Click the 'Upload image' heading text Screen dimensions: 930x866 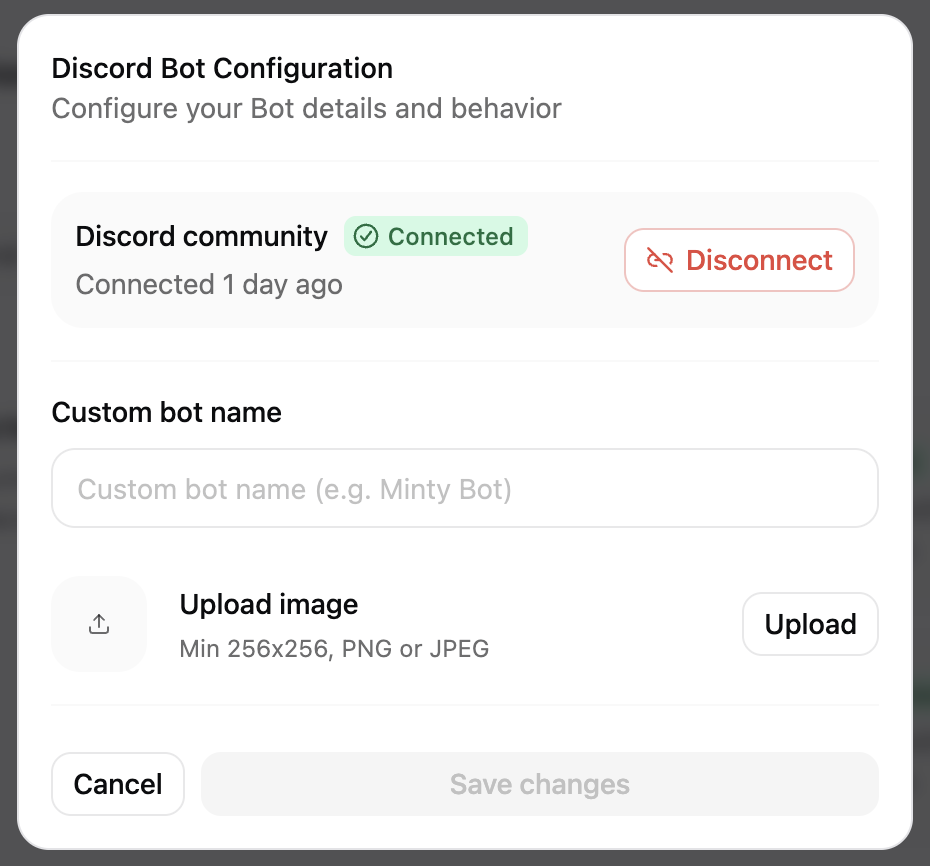[268, 604]
